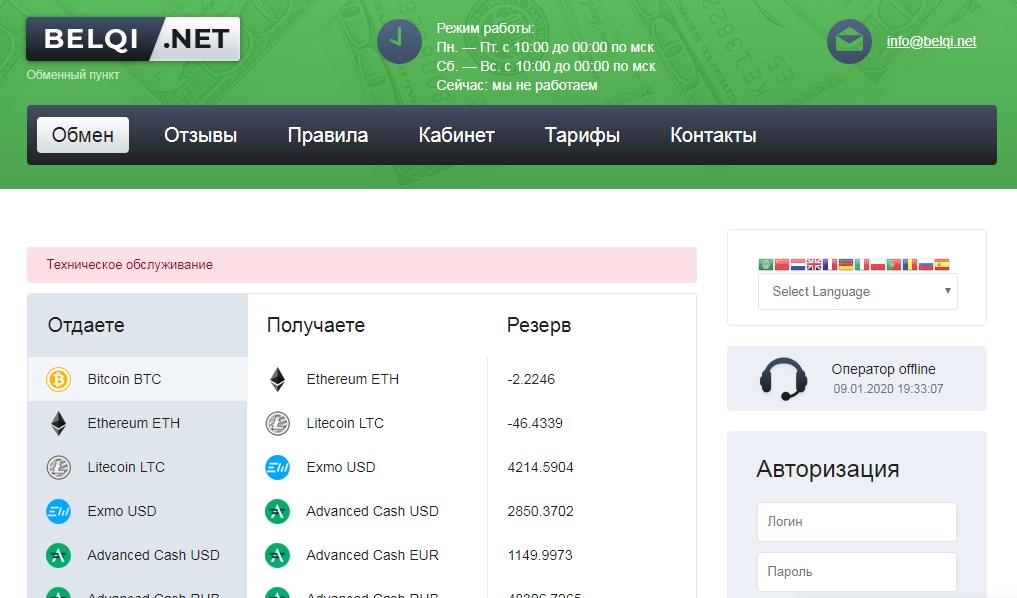Click Ethereum icon in the Отдаете column
Screen dimensions: 1017x598
(58, 423)
